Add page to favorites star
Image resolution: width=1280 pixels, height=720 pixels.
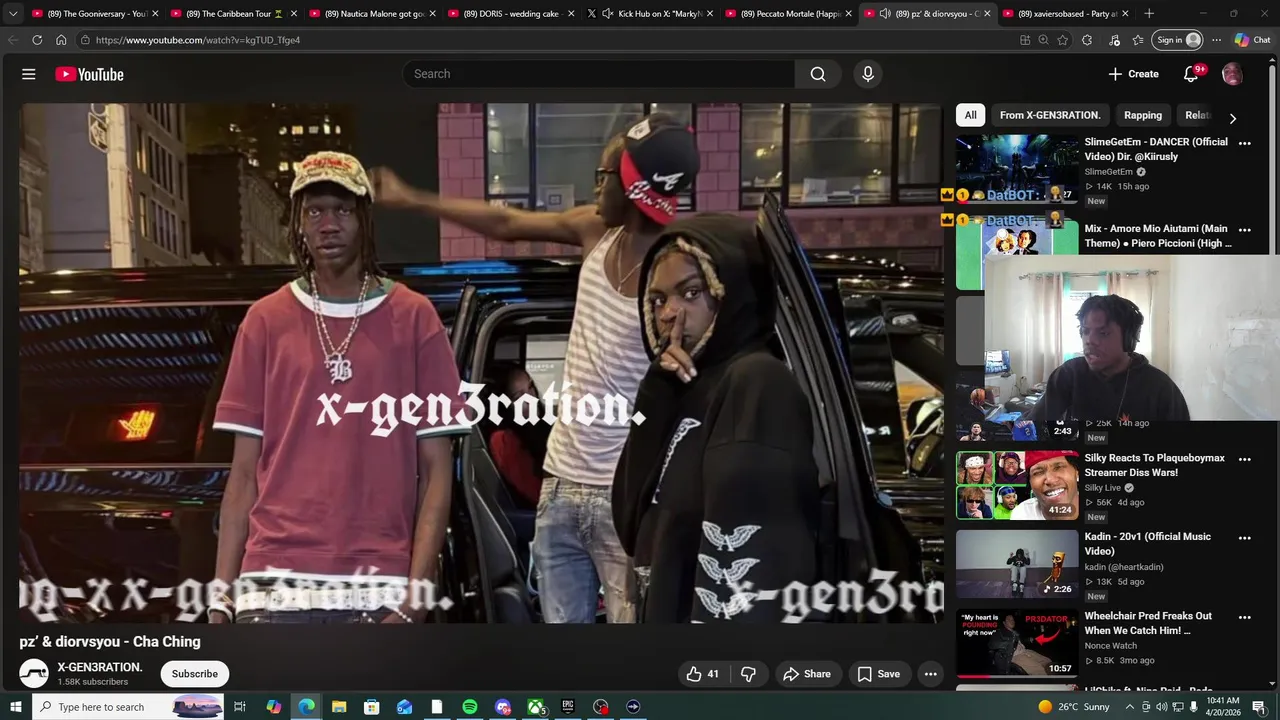(1063, 40)
